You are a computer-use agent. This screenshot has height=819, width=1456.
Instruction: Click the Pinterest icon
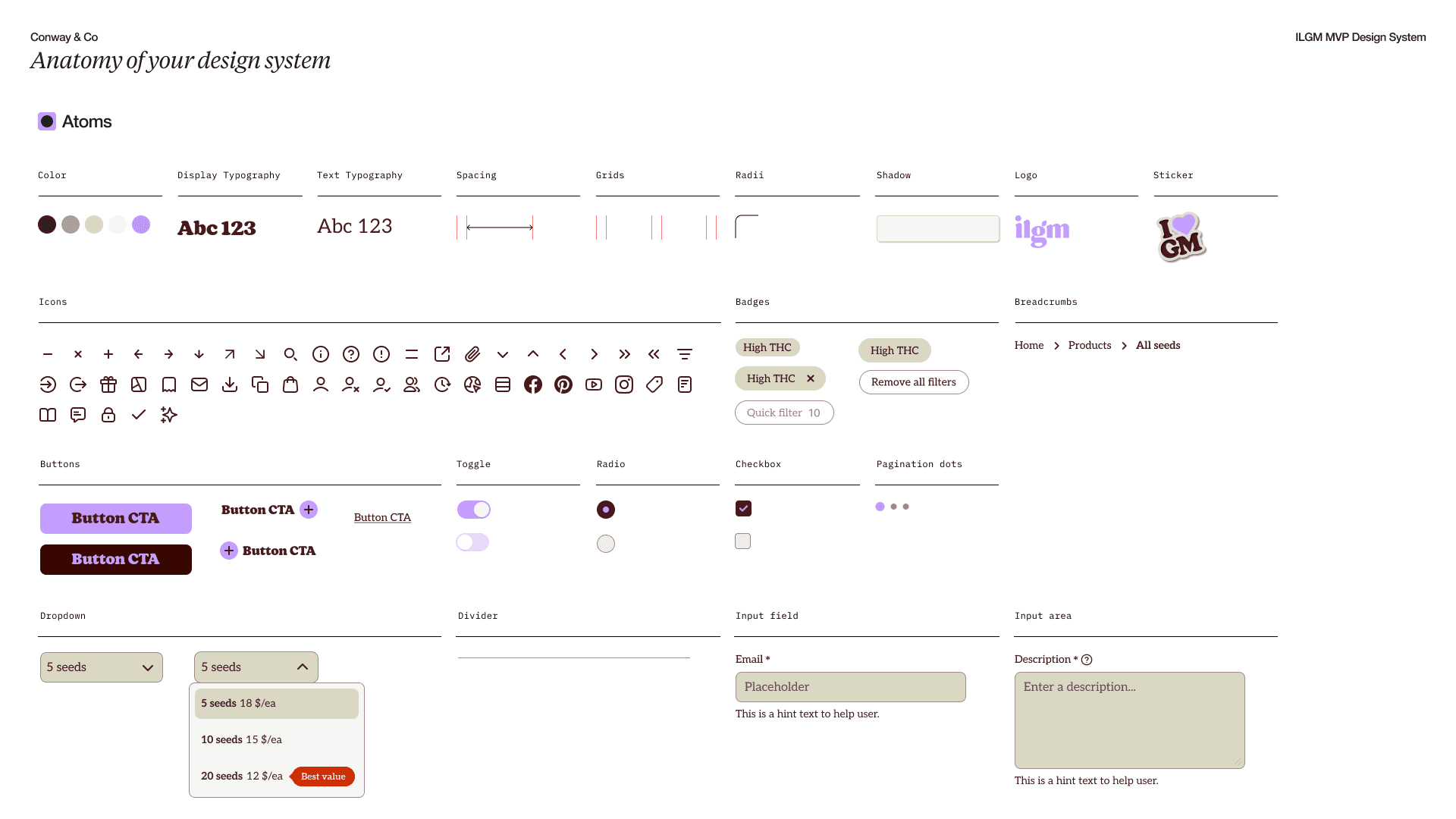[x=563, y=384]
